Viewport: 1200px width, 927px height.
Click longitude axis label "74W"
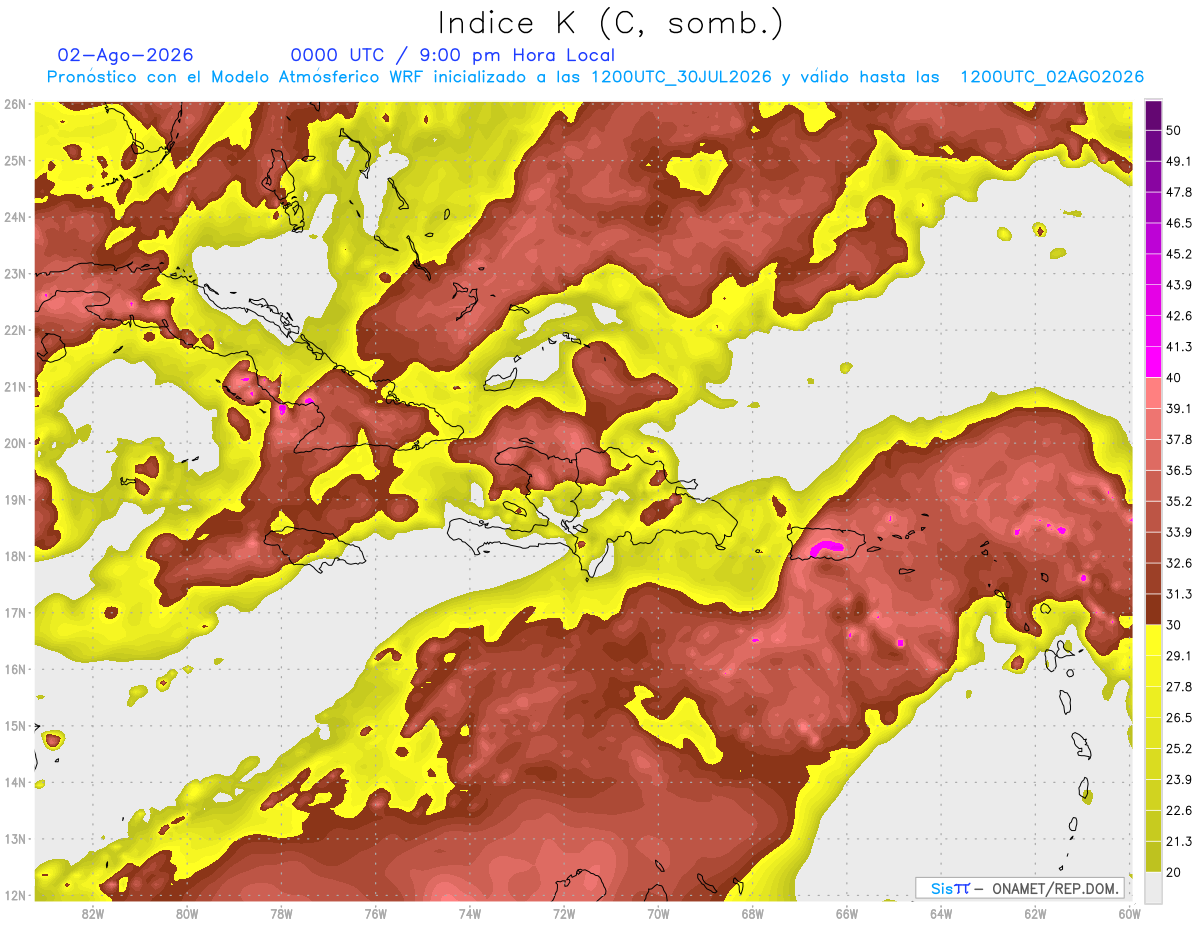click(470, 914)
